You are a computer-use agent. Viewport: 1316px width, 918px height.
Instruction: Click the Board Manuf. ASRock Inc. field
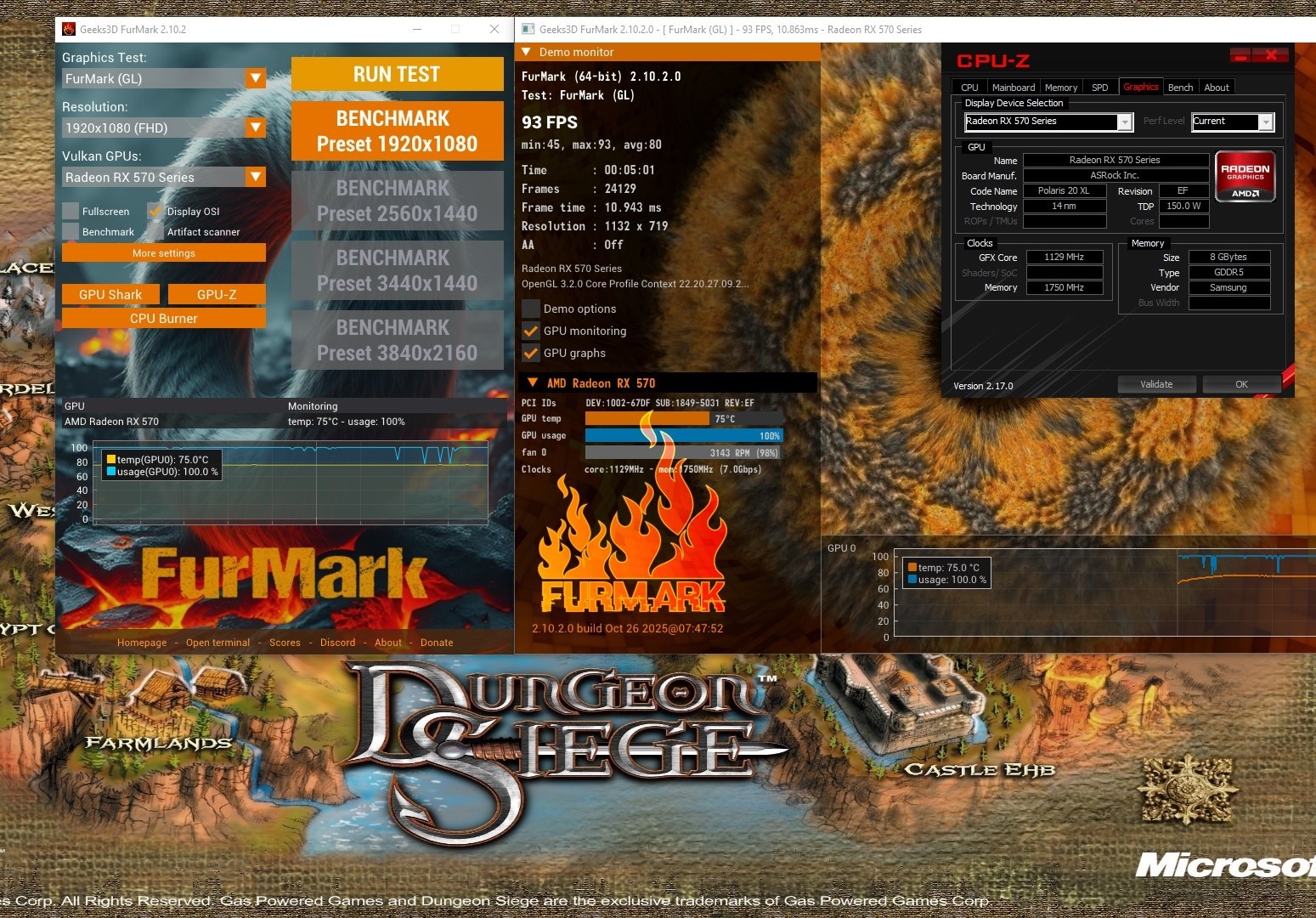point(1115,175)
